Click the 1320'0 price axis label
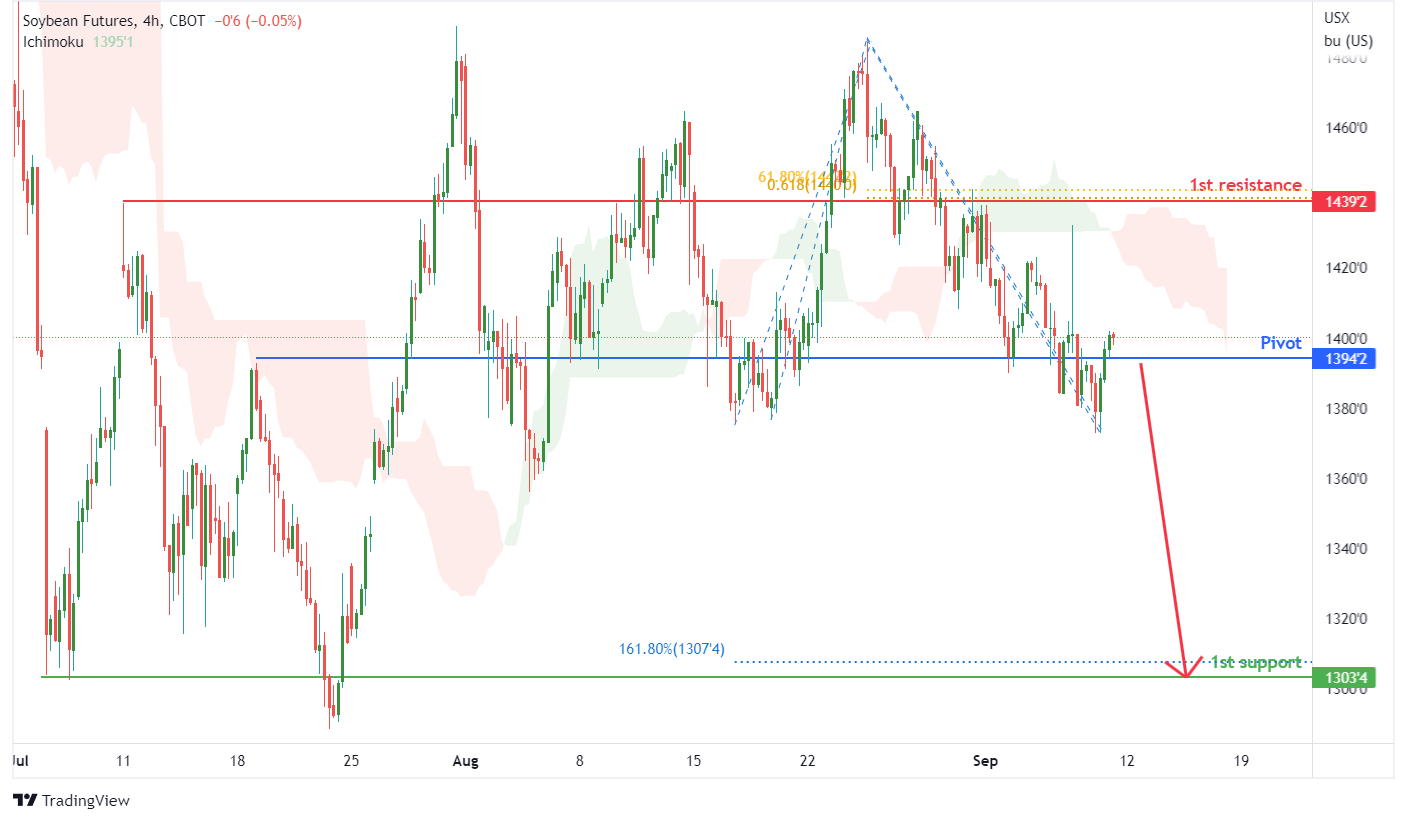This screenshot has width=1407, height=822. (1347, 618)
